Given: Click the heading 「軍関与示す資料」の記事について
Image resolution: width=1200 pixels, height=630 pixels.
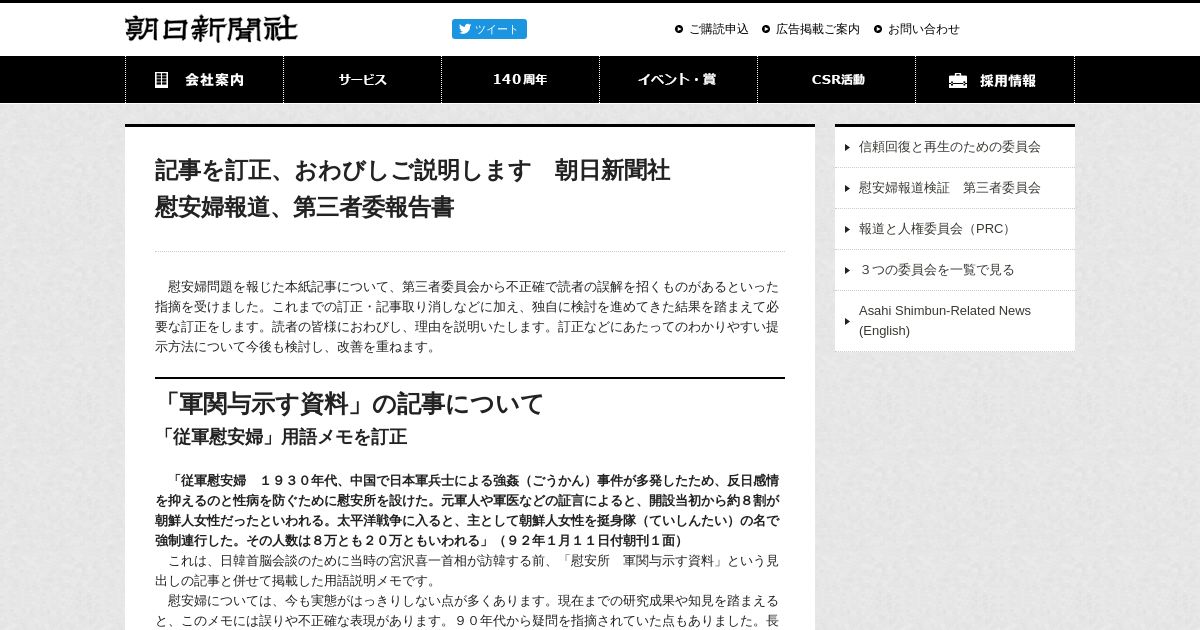Looking at the screenshot, I should tap(349, 404).
